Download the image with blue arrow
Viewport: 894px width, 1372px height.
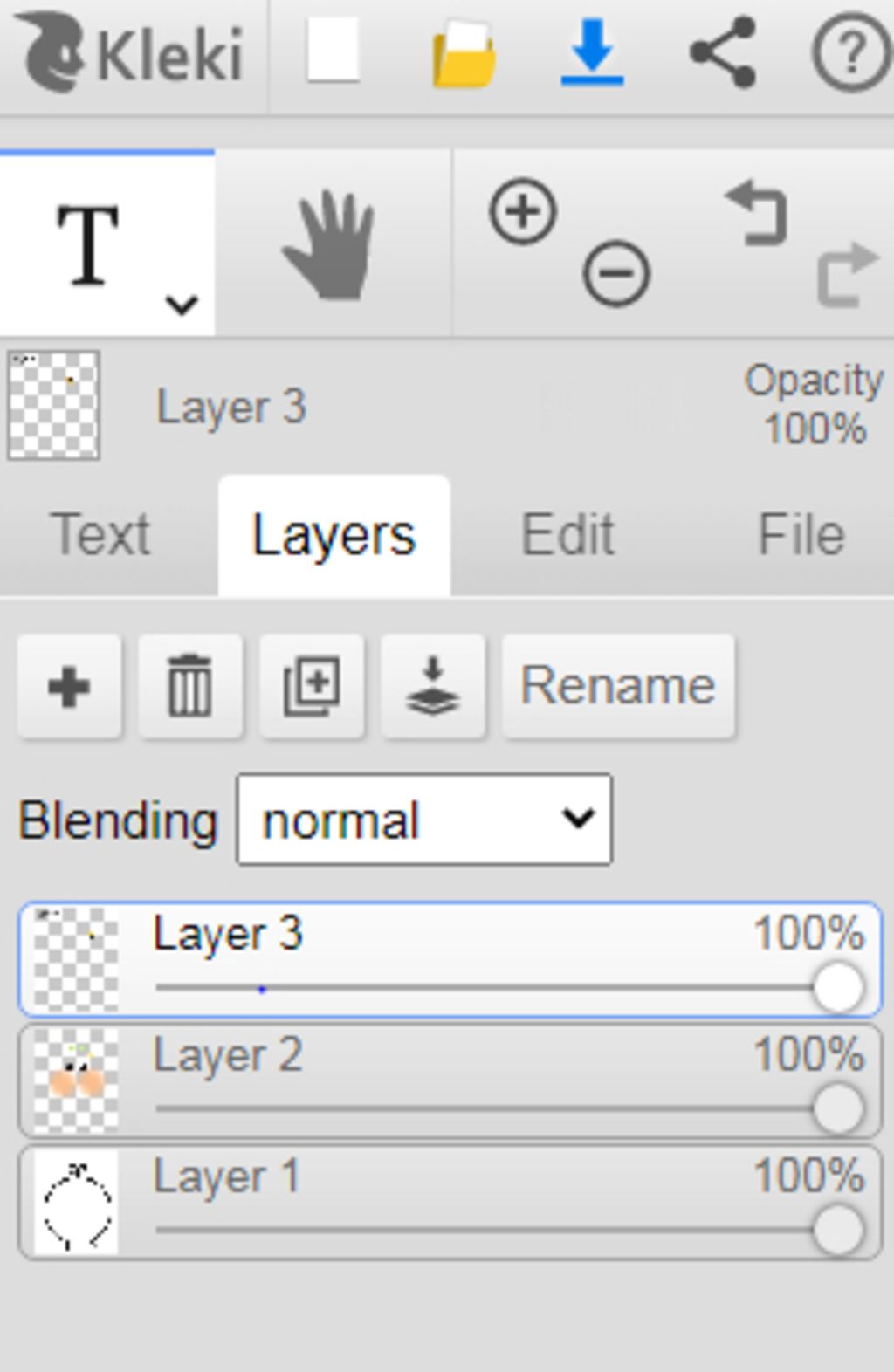(x=592, y=53)
